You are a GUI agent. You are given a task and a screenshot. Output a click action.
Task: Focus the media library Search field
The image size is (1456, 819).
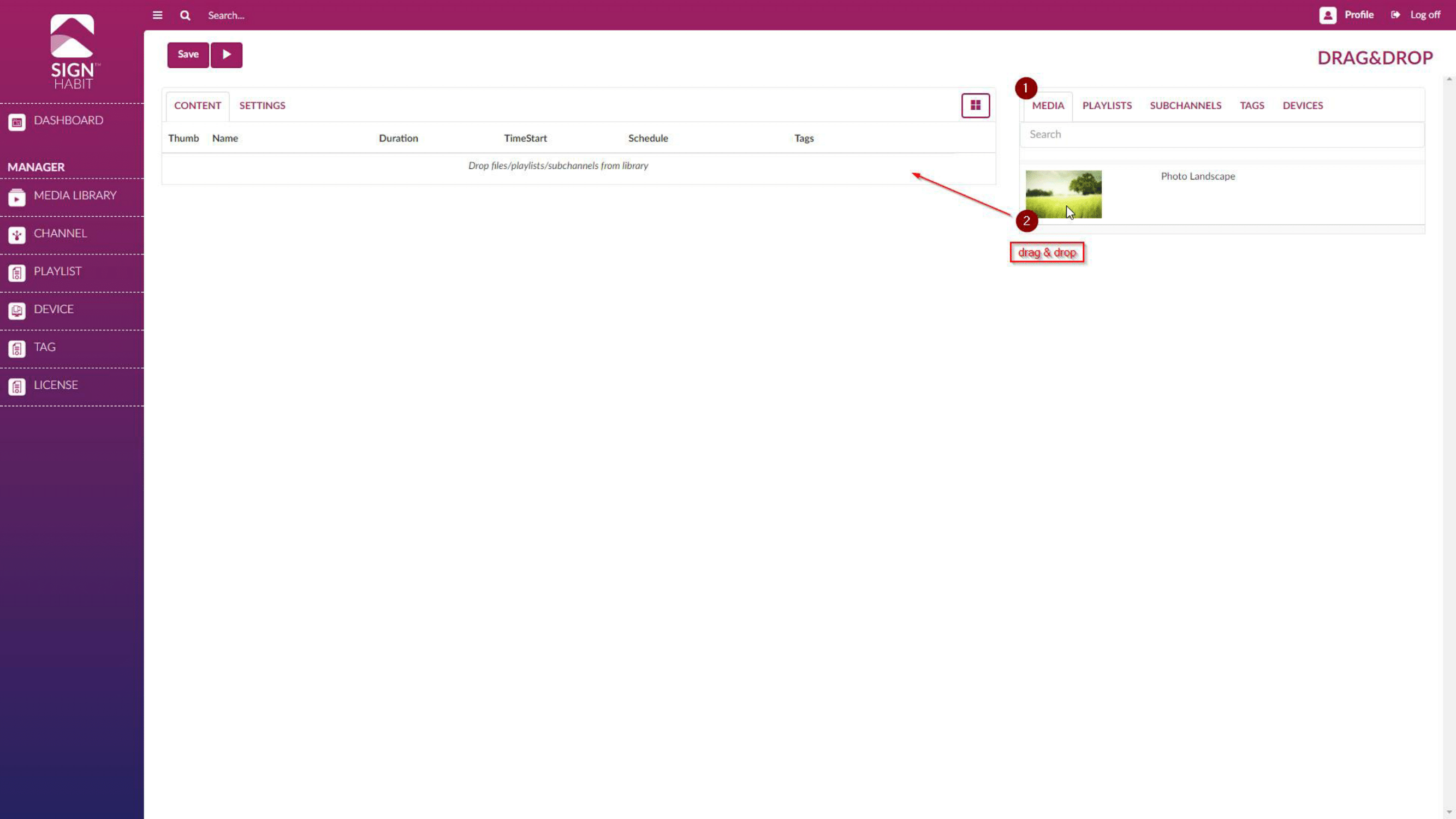click(1221, 134)
